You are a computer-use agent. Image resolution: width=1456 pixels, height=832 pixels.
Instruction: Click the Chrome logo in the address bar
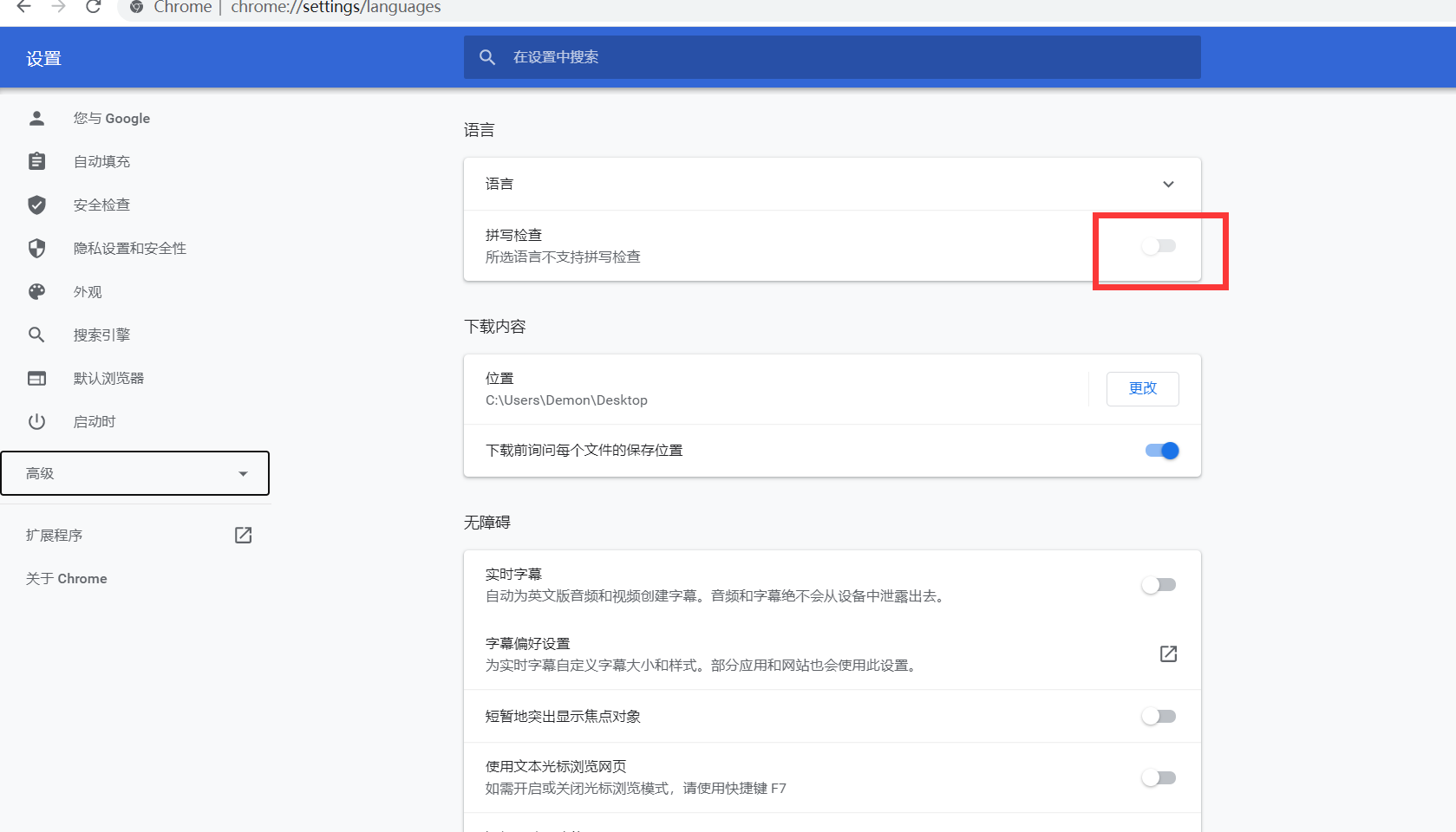coord(136,7)
